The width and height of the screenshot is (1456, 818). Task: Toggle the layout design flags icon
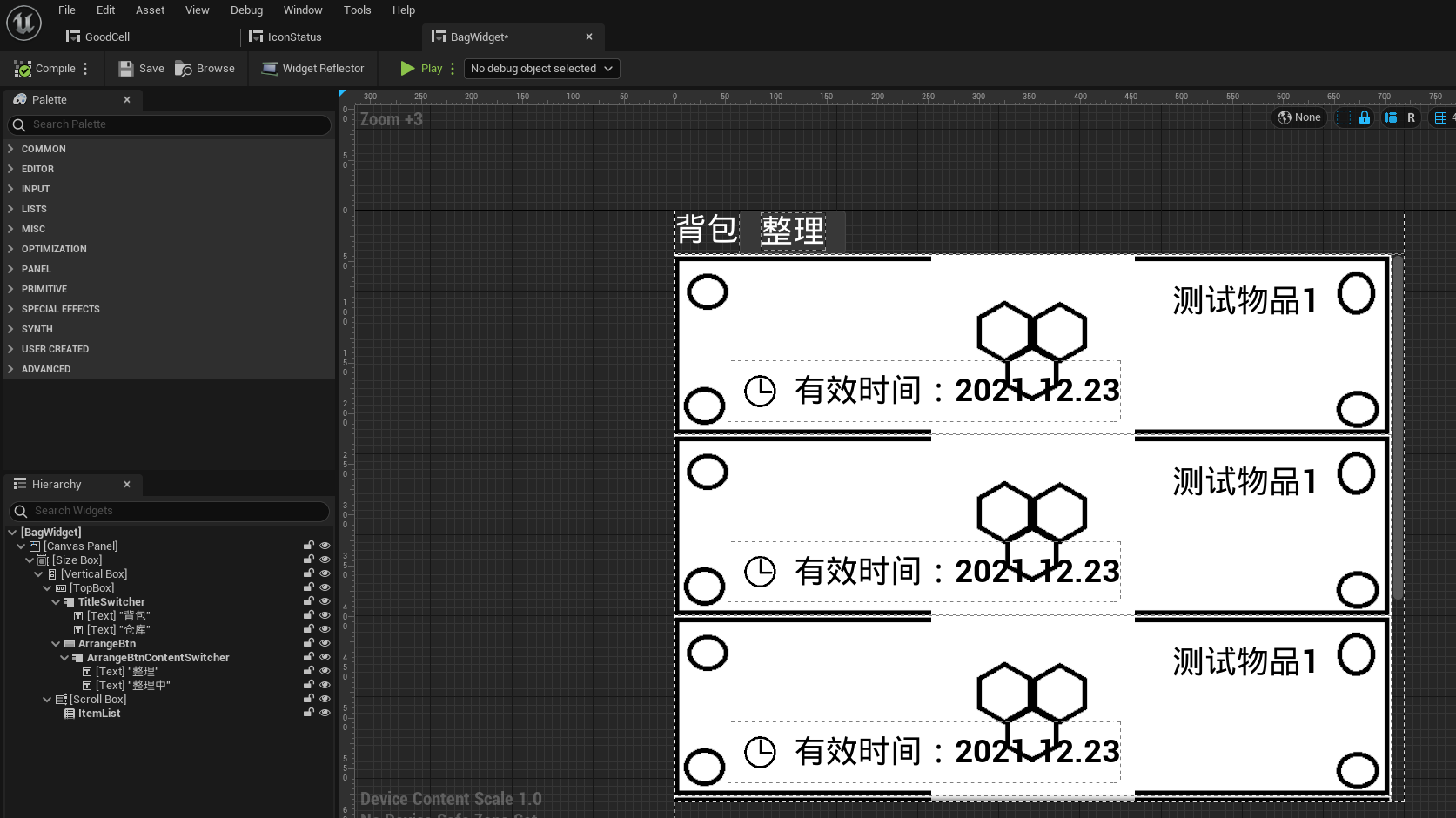pos(1391,117)
